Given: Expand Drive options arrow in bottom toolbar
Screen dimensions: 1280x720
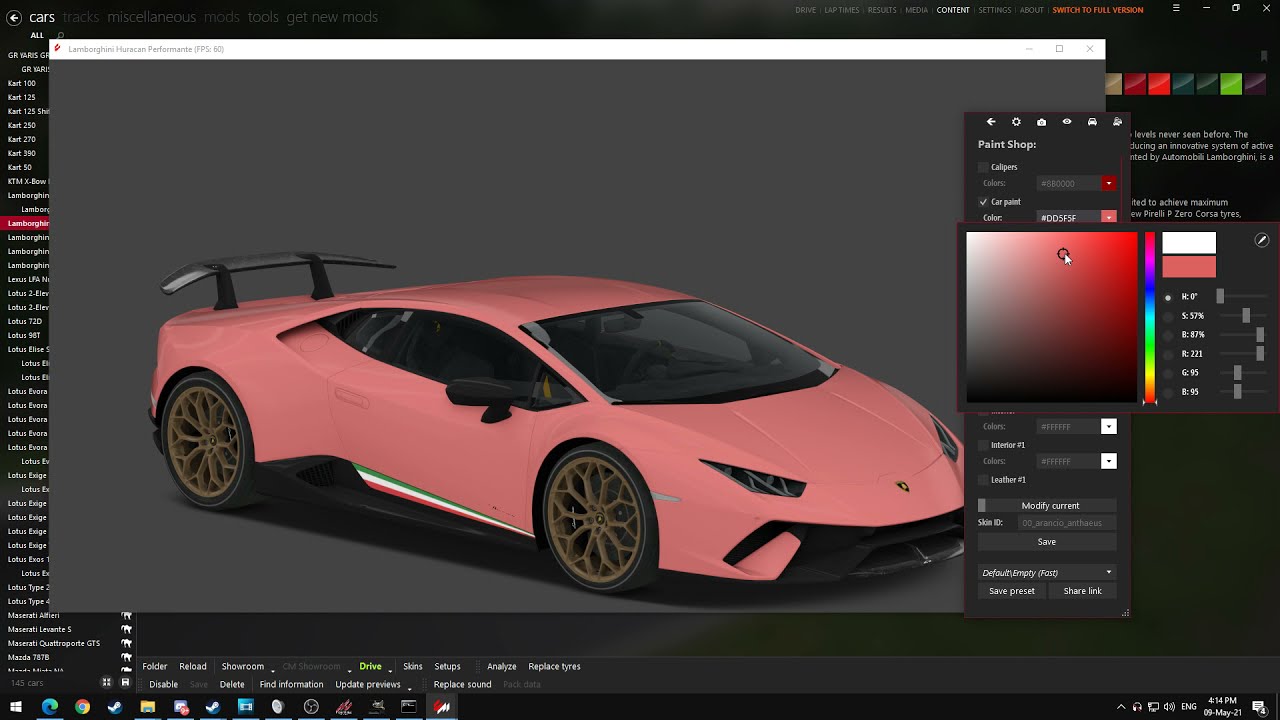Looking at the screenshot, I should pyautogui.click(x=390, y=669).
